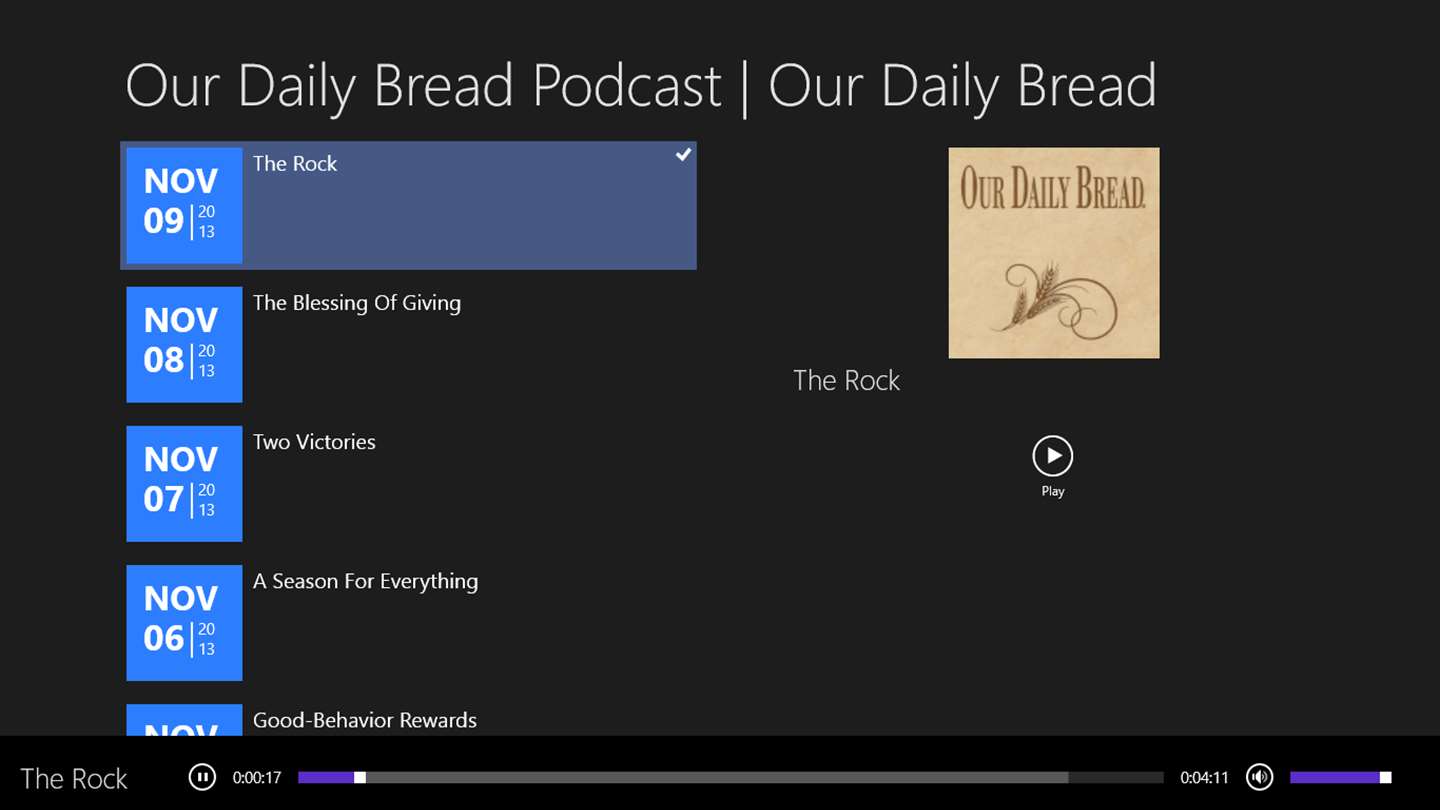Click the progress bar thumb handle
The image size is (1440, 810).
point(360,777)
